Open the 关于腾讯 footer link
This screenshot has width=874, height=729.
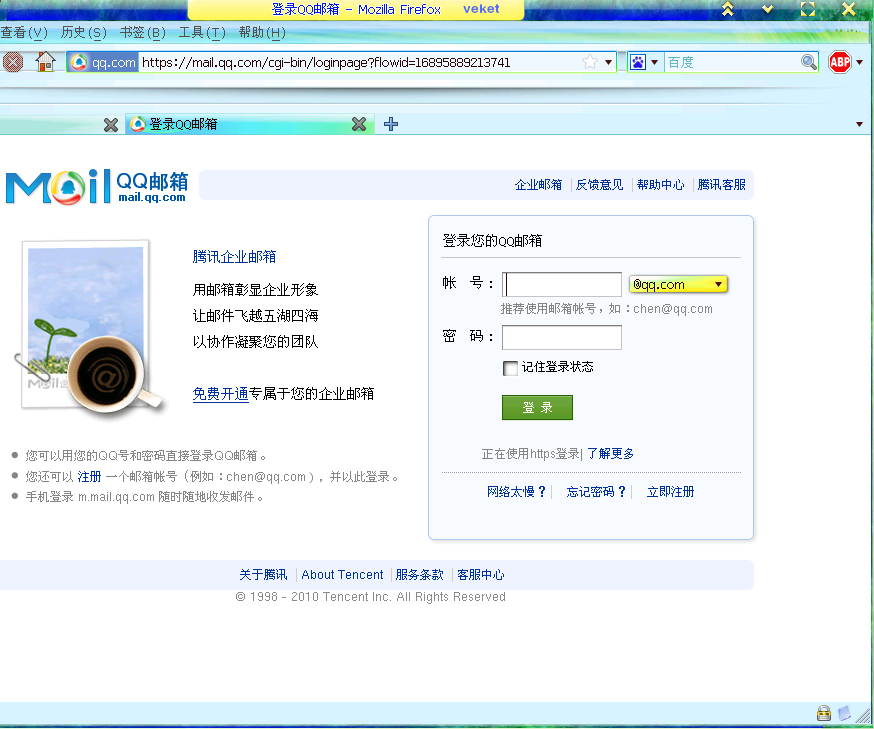coord(263,575)
